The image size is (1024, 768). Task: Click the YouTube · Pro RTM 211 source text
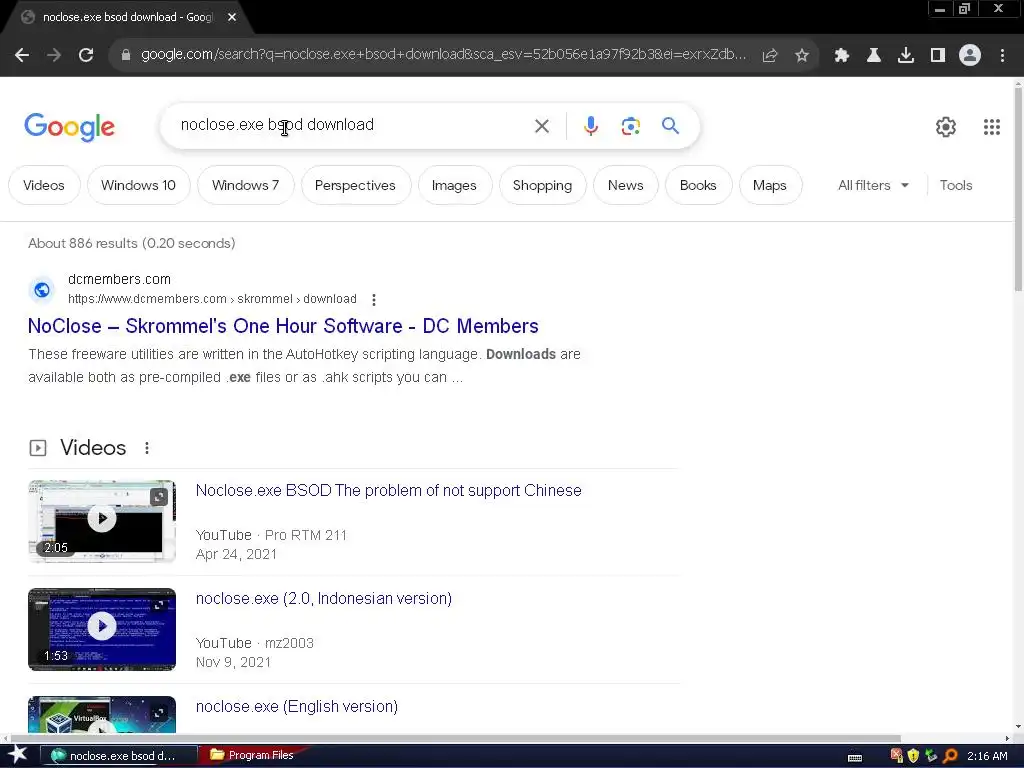(x=271, y=535)
